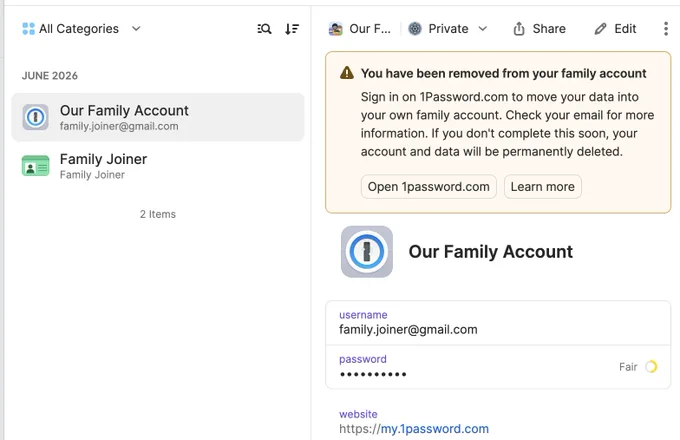
Task: Click the concealed password field
Action: [498, 367]
